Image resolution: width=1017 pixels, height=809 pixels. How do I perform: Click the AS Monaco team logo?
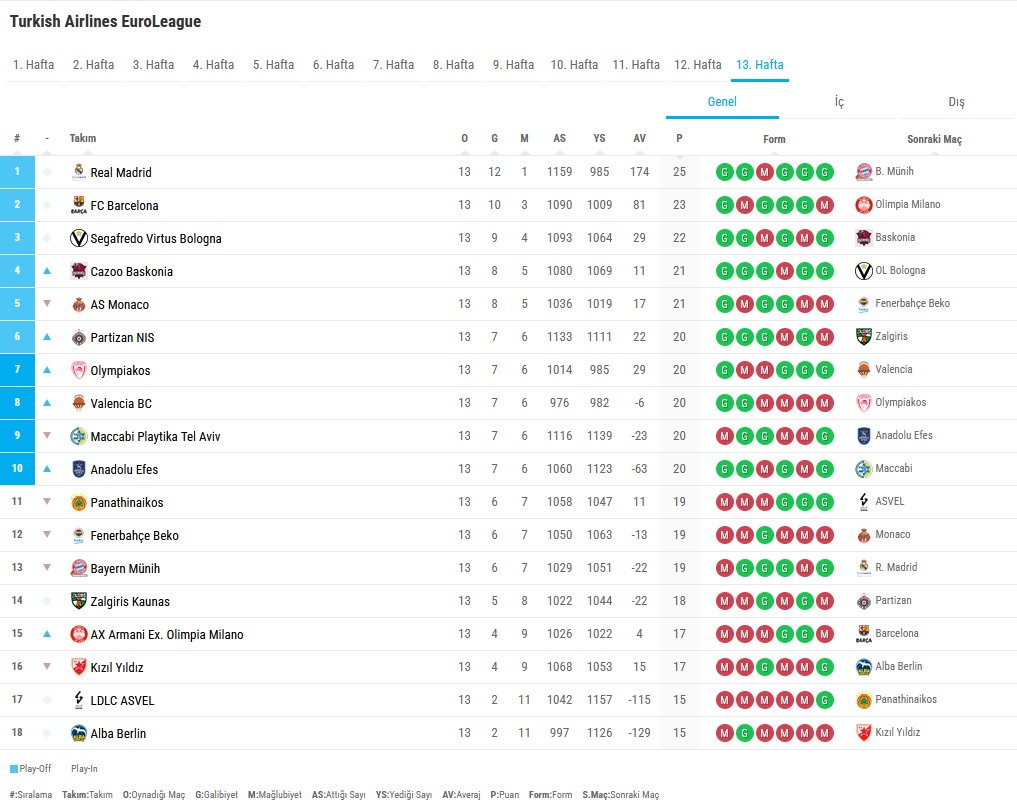[78, 304]
